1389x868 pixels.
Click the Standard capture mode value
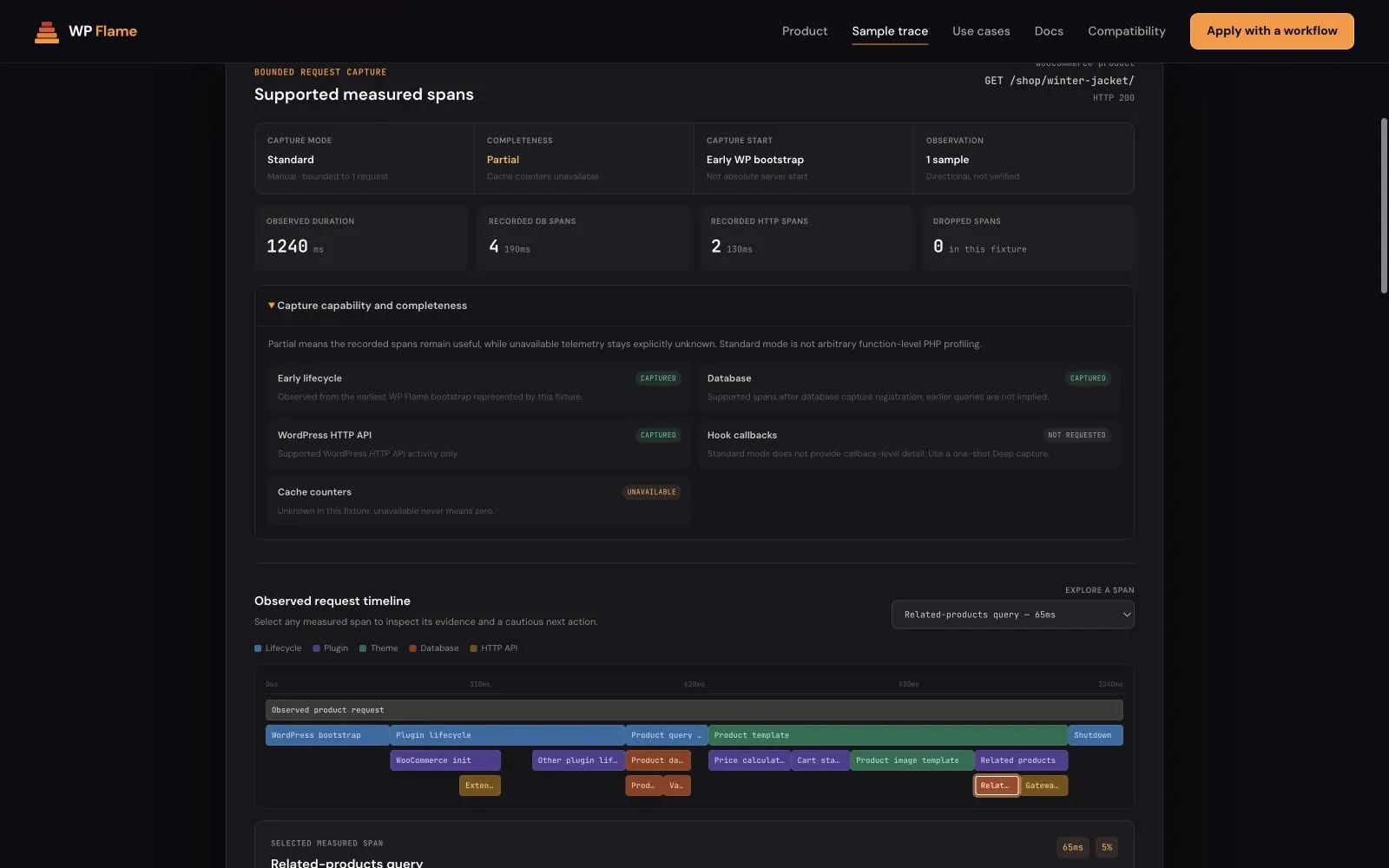coord(291,160)
